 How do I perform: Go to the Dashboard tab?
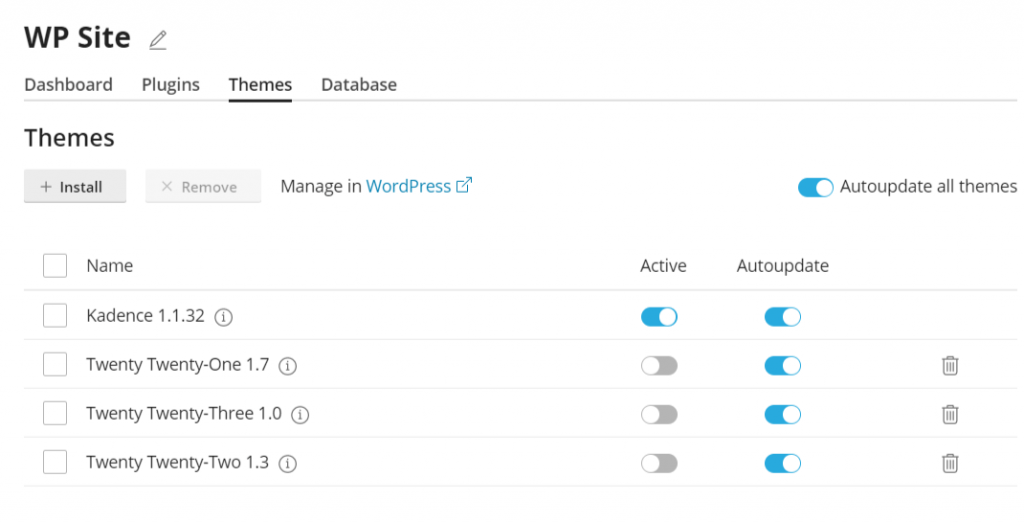pyautogui.click(x=68, y=85)
